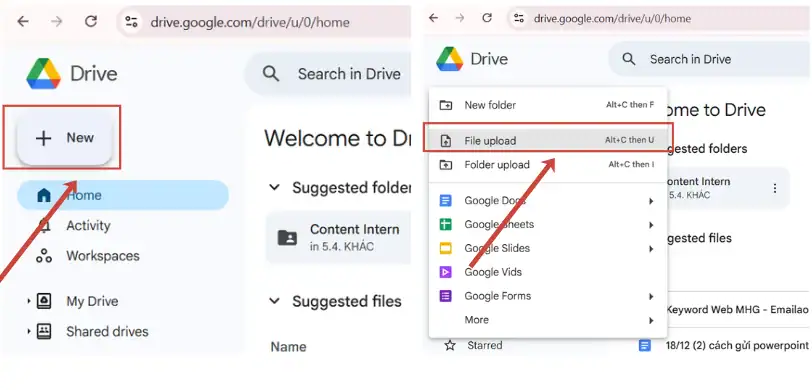This screenshot has width=812, height=390.
Task: Collapse the Suggested files section, left window
Action: (x=274, y=301)
